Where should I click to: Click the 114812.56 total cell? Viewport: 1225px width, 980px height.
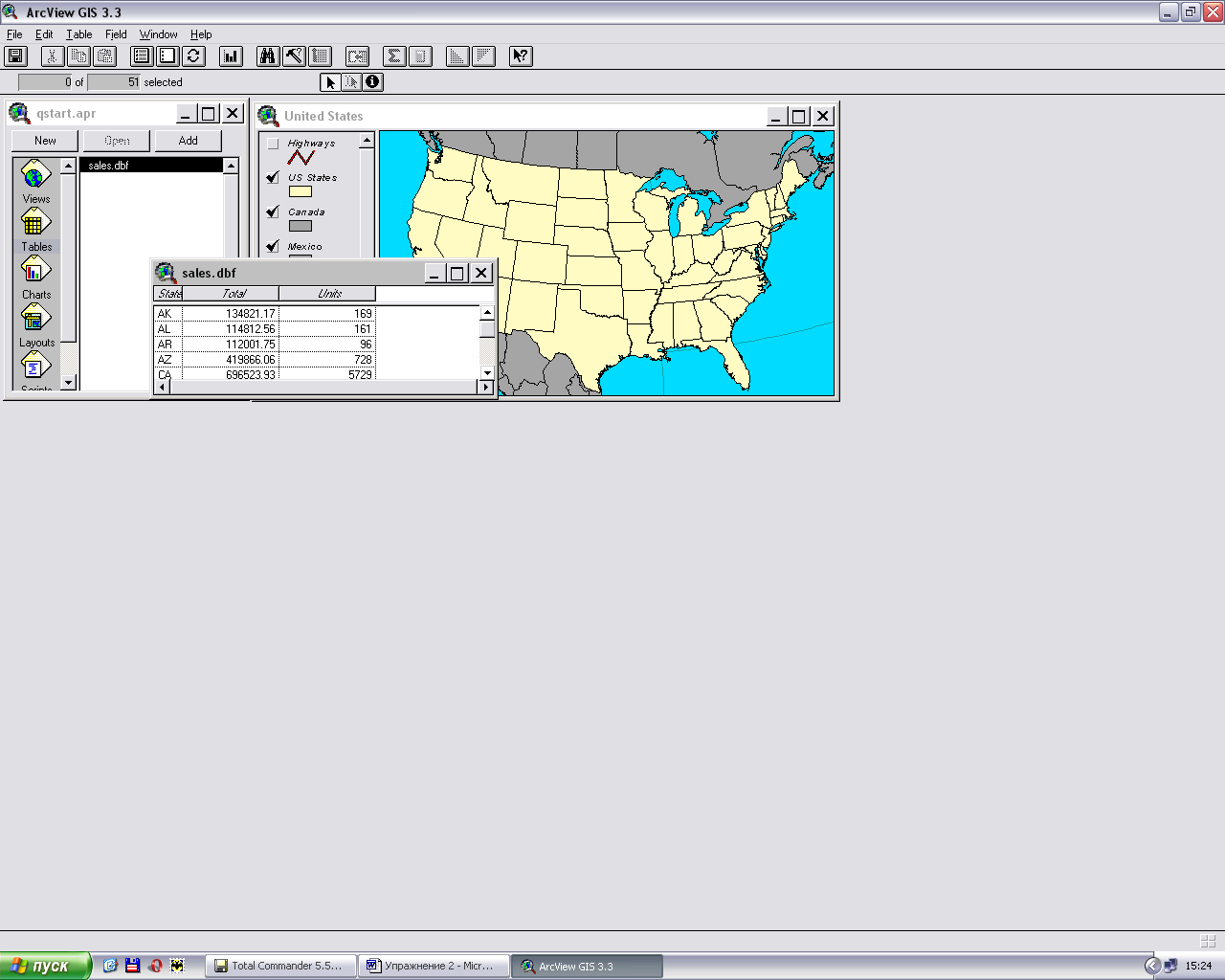tap(231, 329)
